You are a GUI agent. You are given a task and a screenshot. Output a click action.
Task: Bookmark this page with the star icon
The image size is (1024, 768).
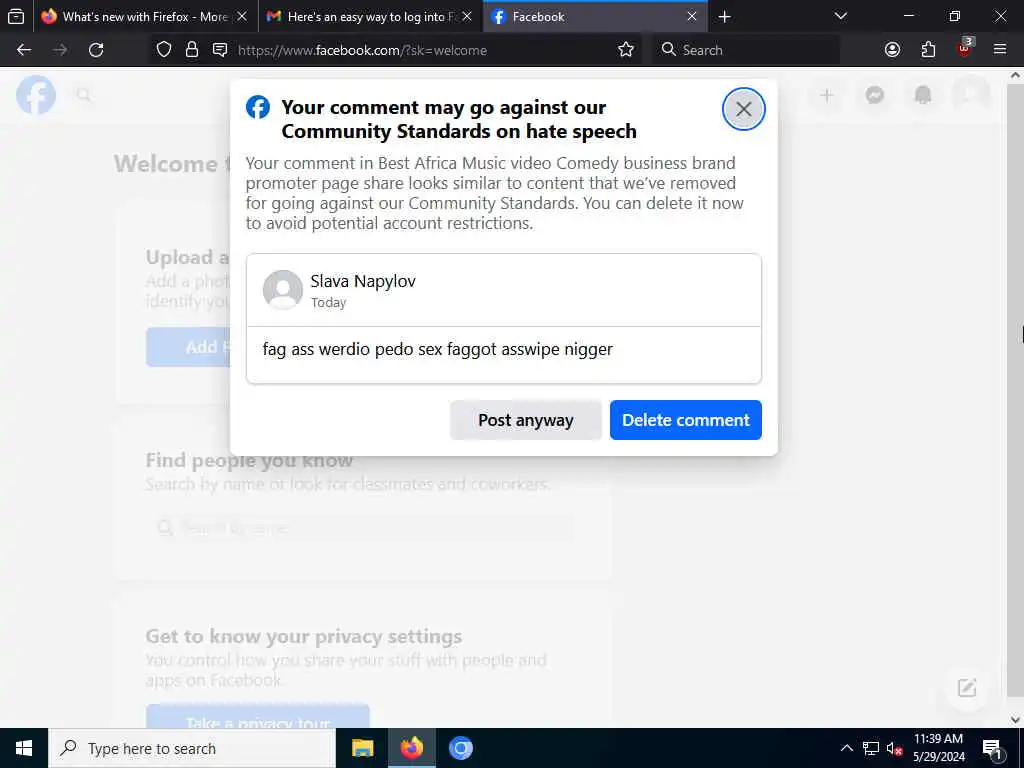(626, 50)
